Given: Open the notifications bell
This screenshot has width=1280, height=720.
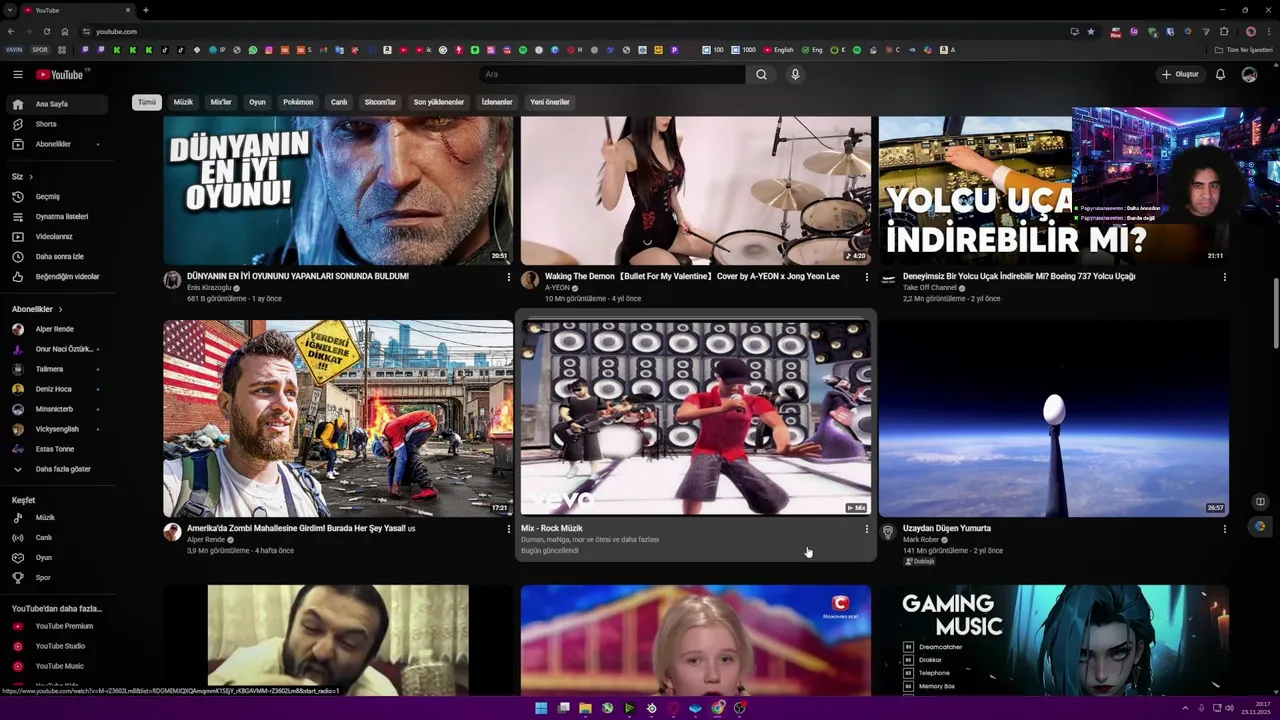Looking at the screenshot, I should pos(1220,74).
